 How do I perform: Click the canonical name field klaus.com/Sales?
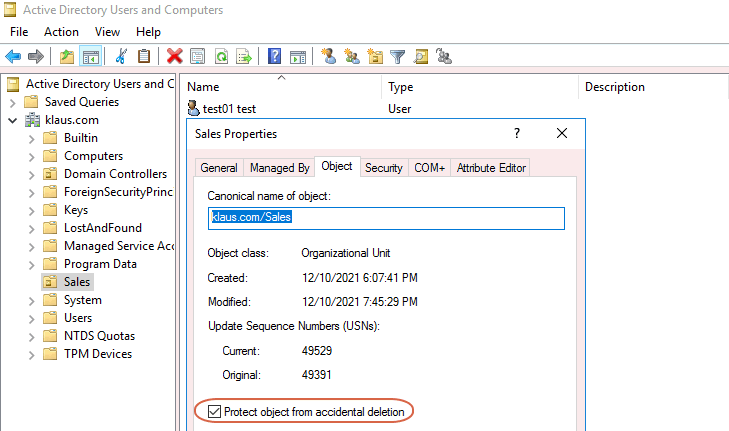(386, 218)
